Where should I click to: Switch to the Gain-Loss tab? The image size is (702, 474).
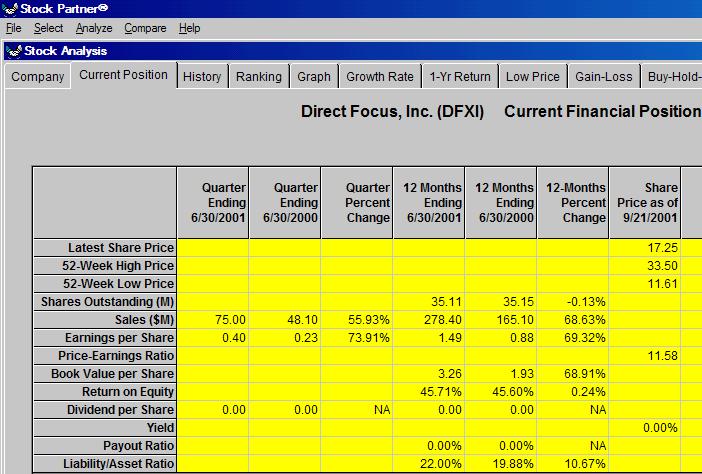coord(604,77)
